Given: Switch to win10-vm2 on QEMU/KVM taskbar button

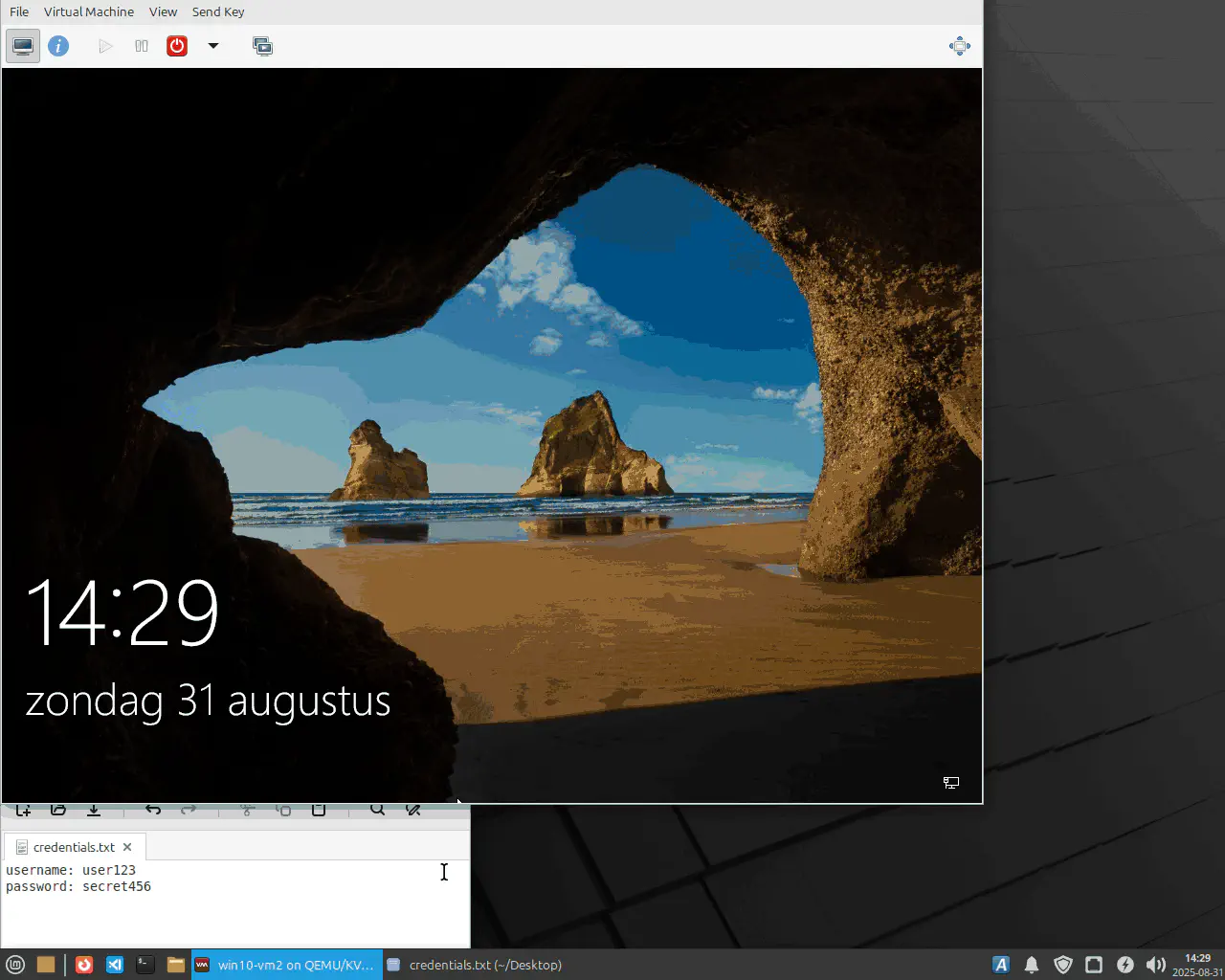Looking at the screenshot, I should coord(286,965).
